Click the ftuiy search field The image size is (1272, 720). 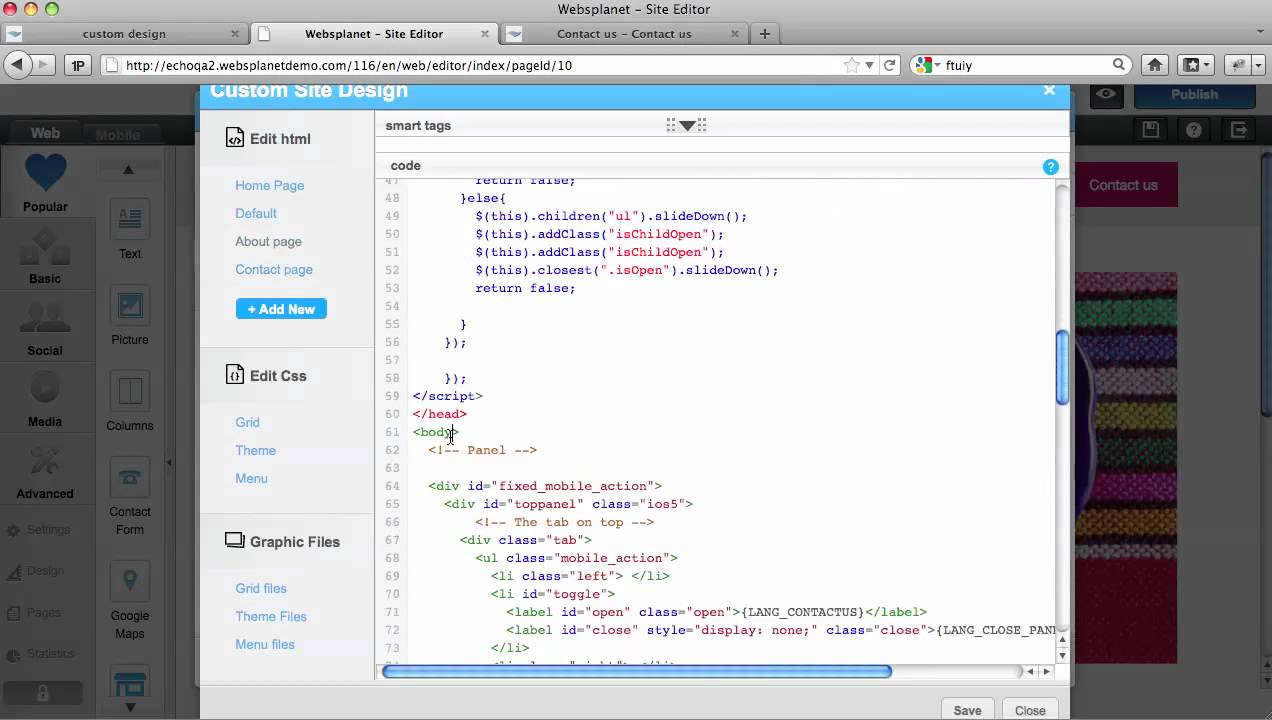[x=1025, y=65]
